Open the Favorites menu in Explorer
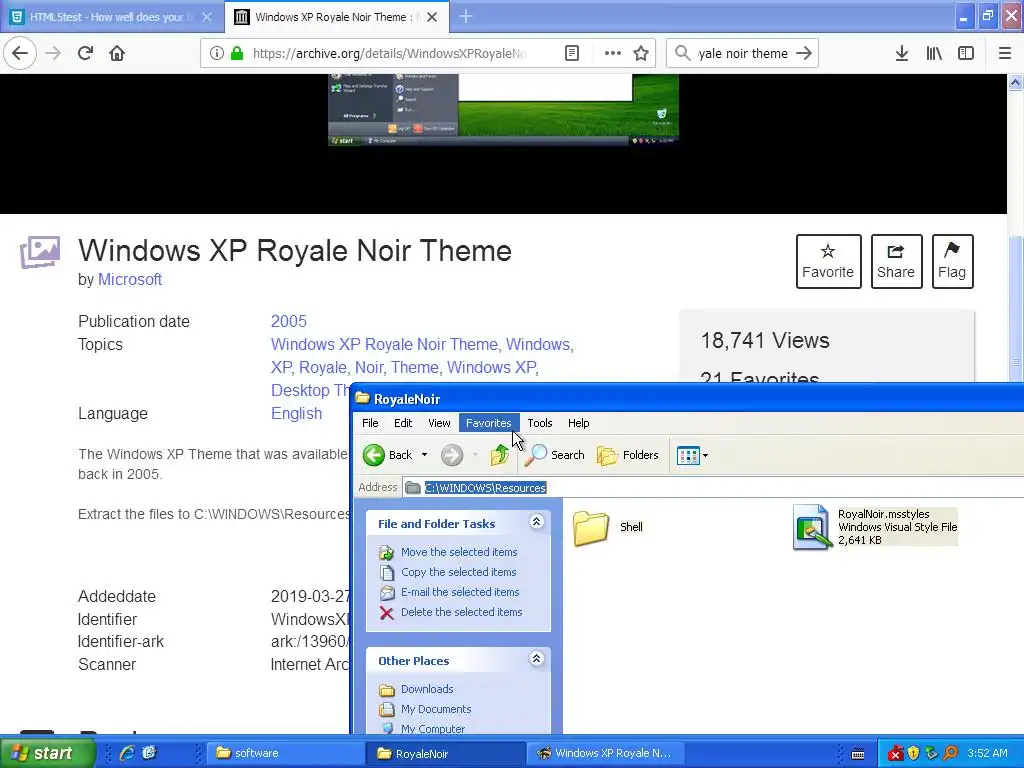This screenshot has width=1024, height=768. tap(488, 423)
